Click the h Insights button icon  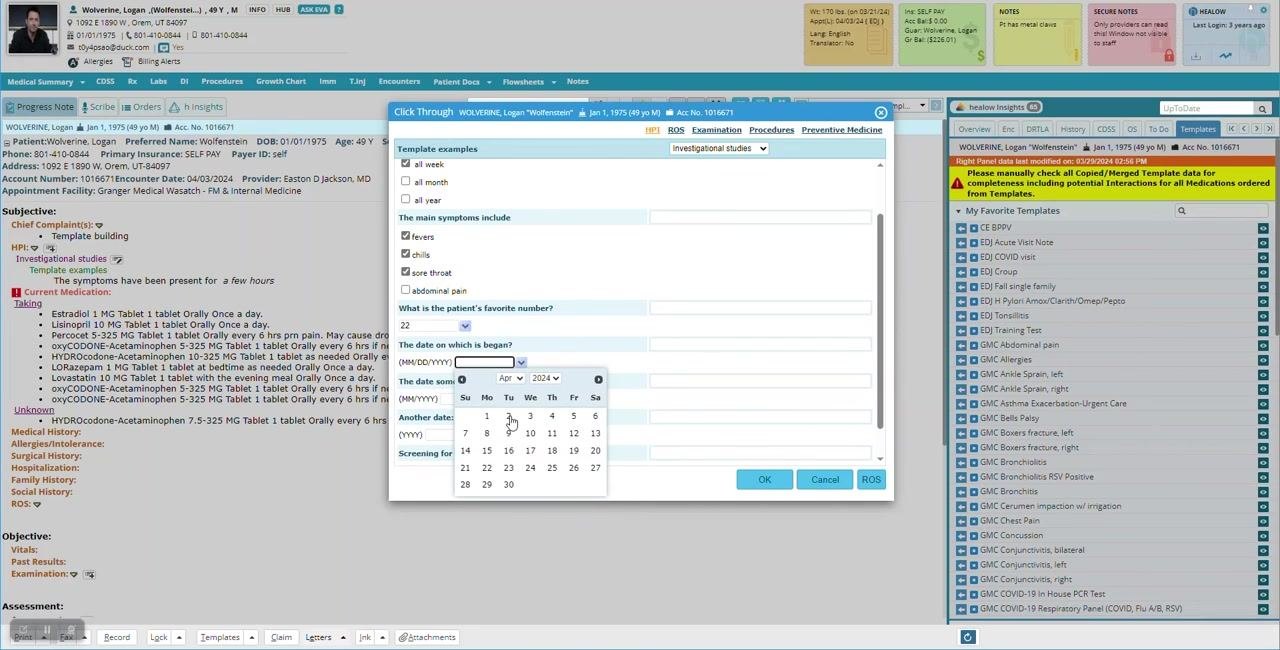point(175,107)
